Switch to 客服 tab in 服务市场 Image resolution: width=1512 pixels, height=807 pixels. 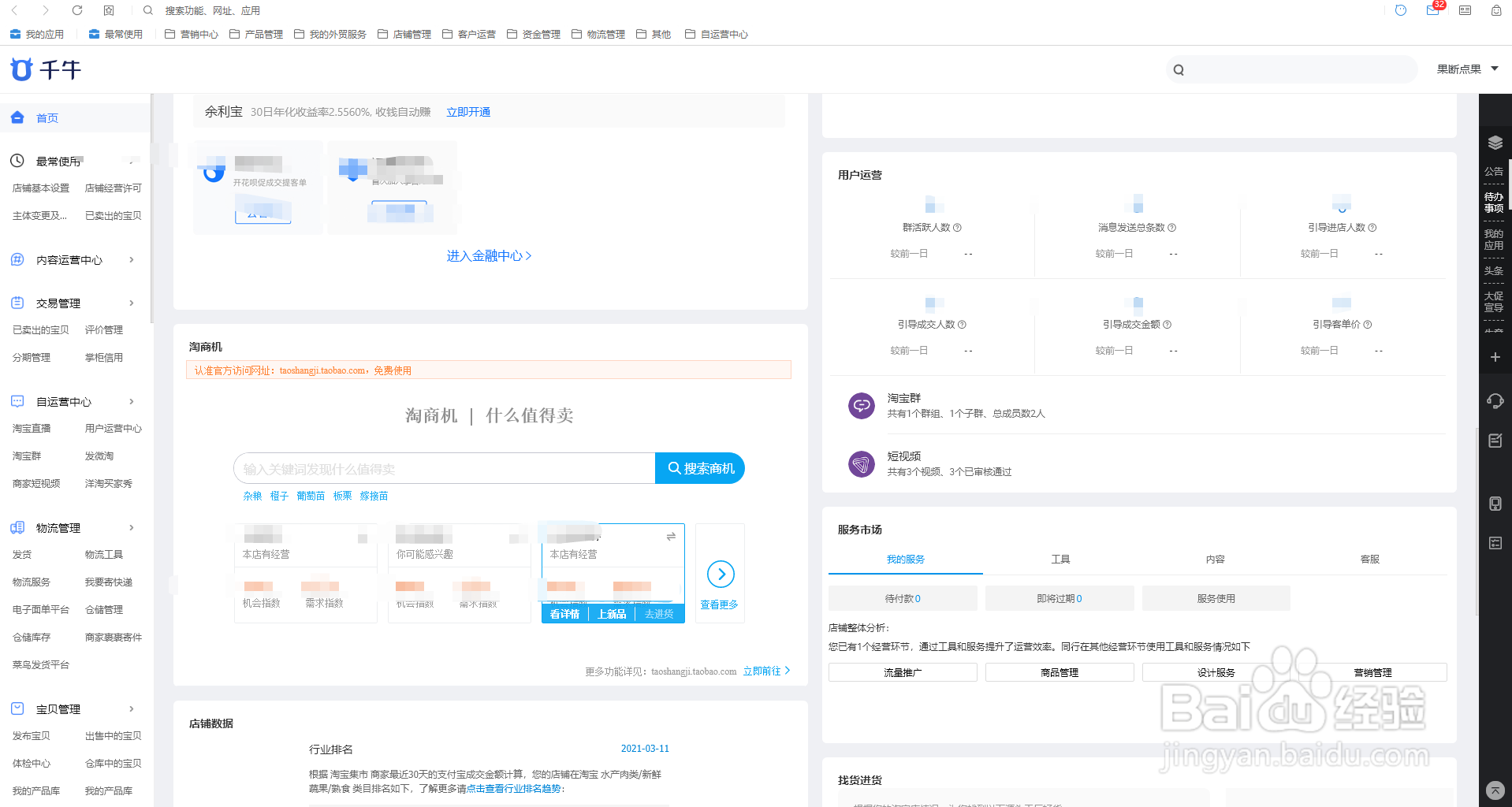(1369, 559)
